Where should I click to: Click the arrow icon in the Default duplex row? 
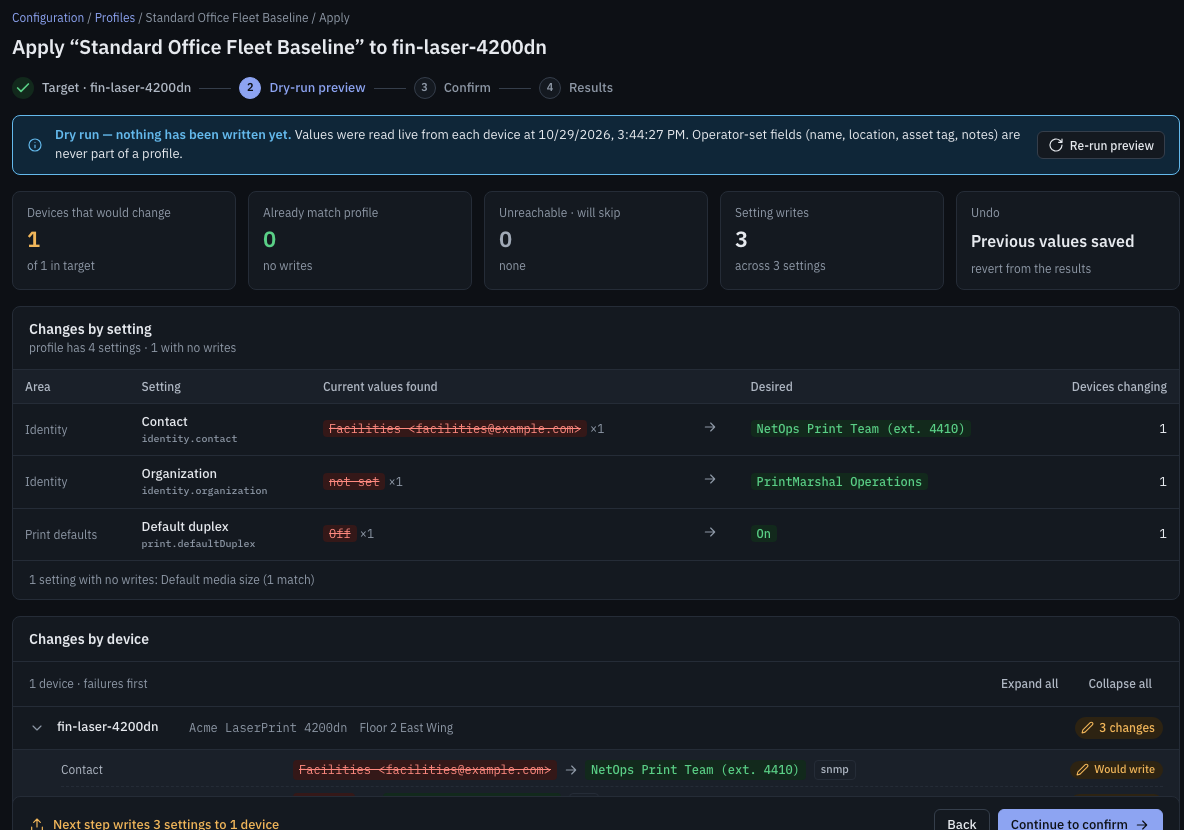pyautogui.click(x=710, y=532)
